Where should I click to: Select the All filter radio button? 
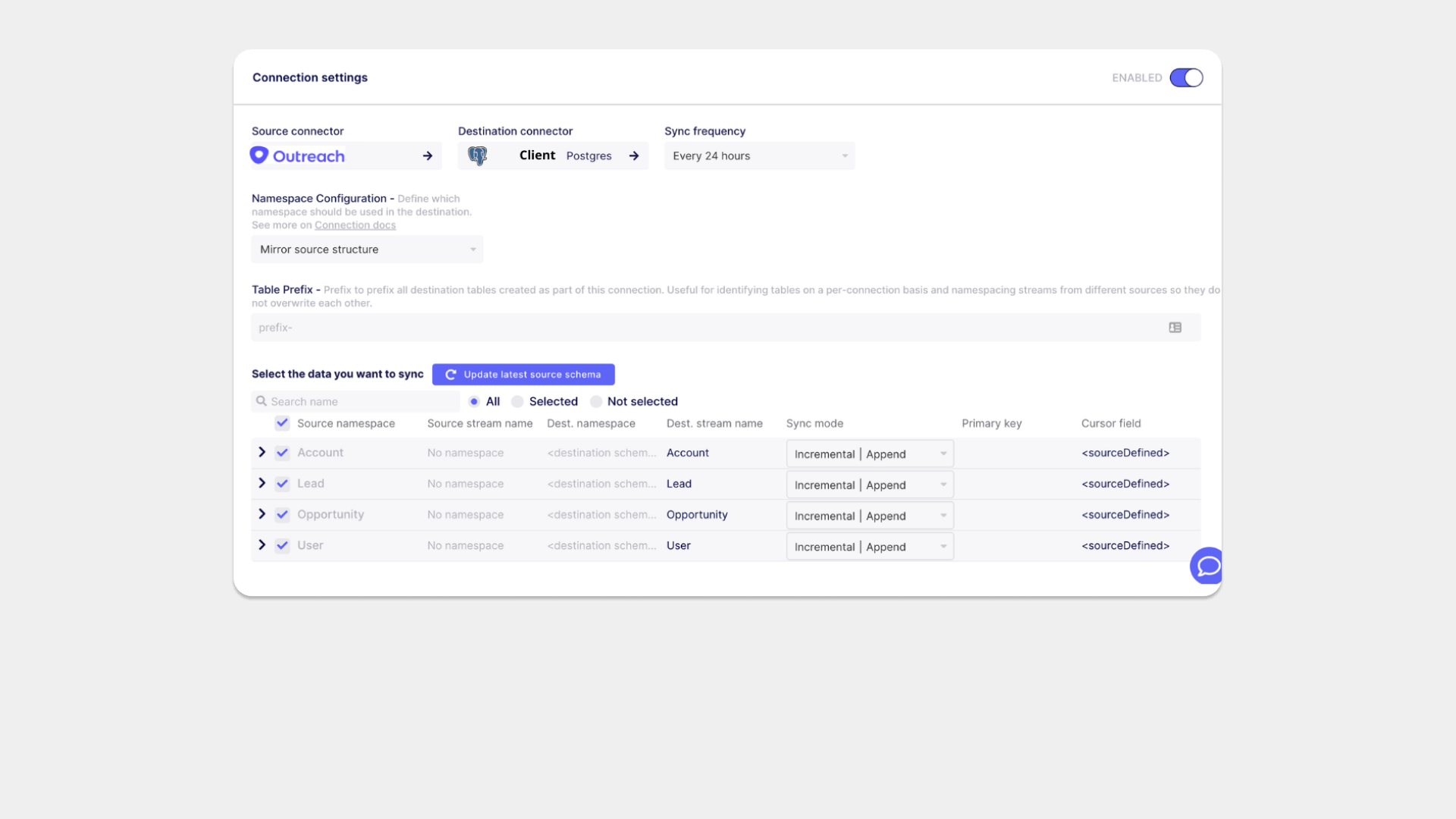(x=474, y=401)
